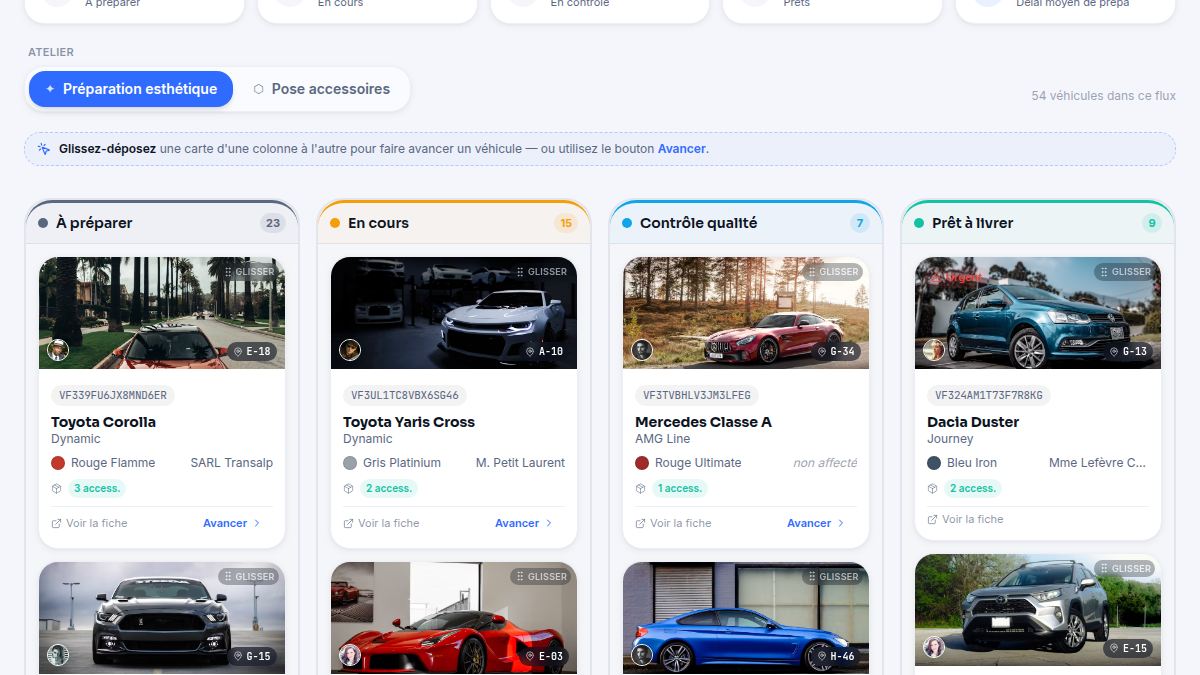
Task: Switch to Préparation esthétique tab
Action: 131,89
